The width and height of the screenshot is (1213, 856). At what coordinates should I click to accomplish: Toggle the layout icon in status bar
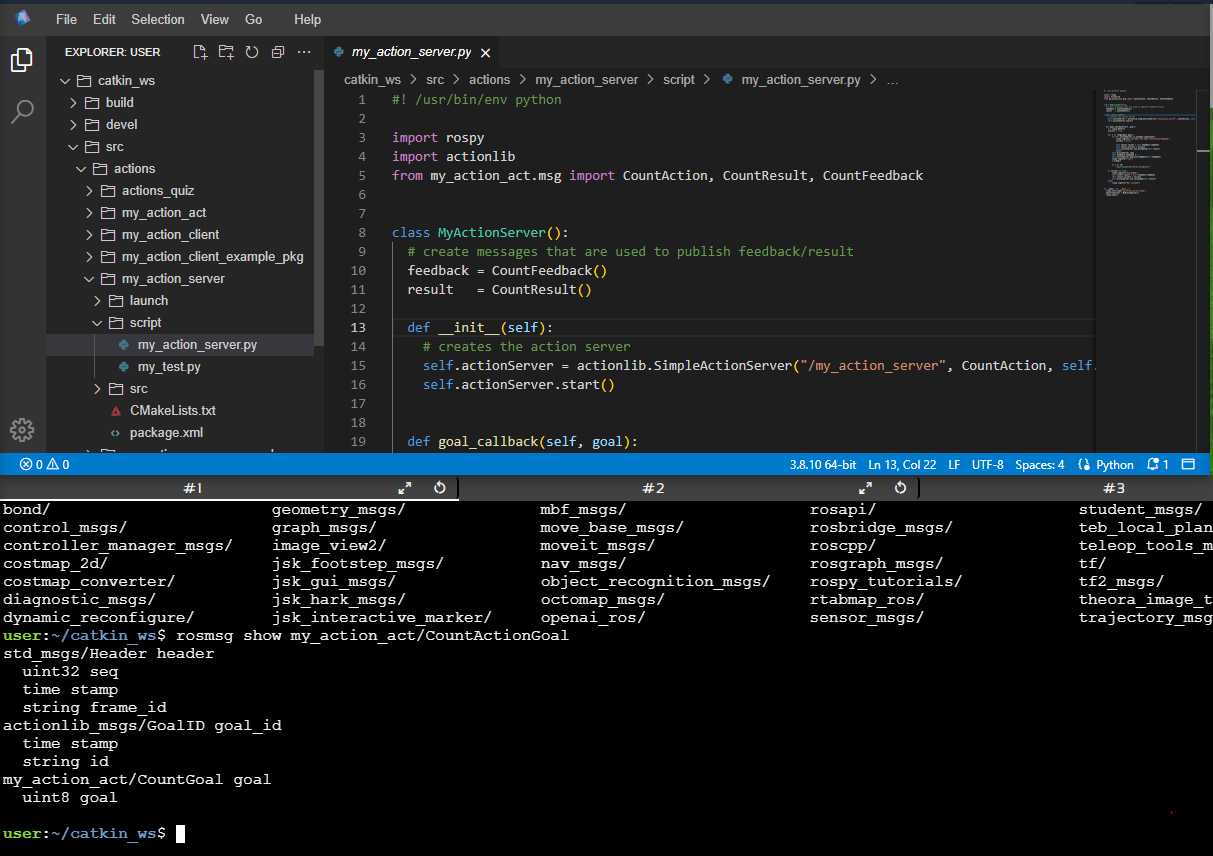(1188, 465)
